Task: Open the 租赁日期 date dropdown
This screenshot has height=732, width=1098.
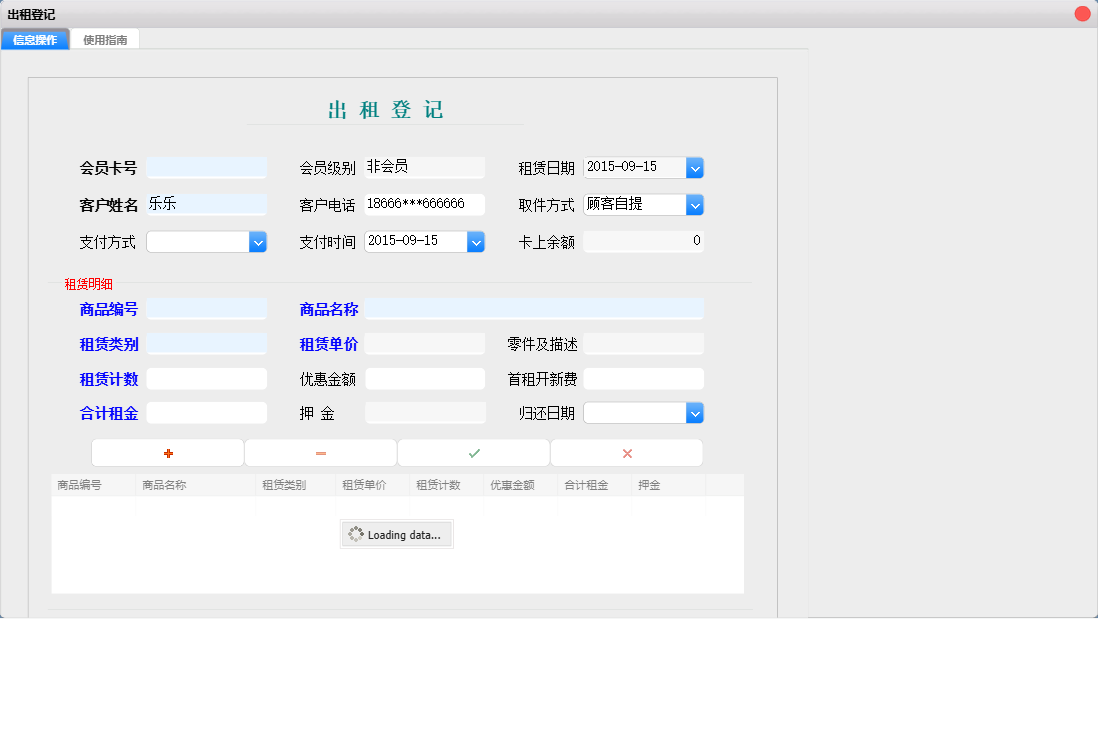Action: point(694,167)
